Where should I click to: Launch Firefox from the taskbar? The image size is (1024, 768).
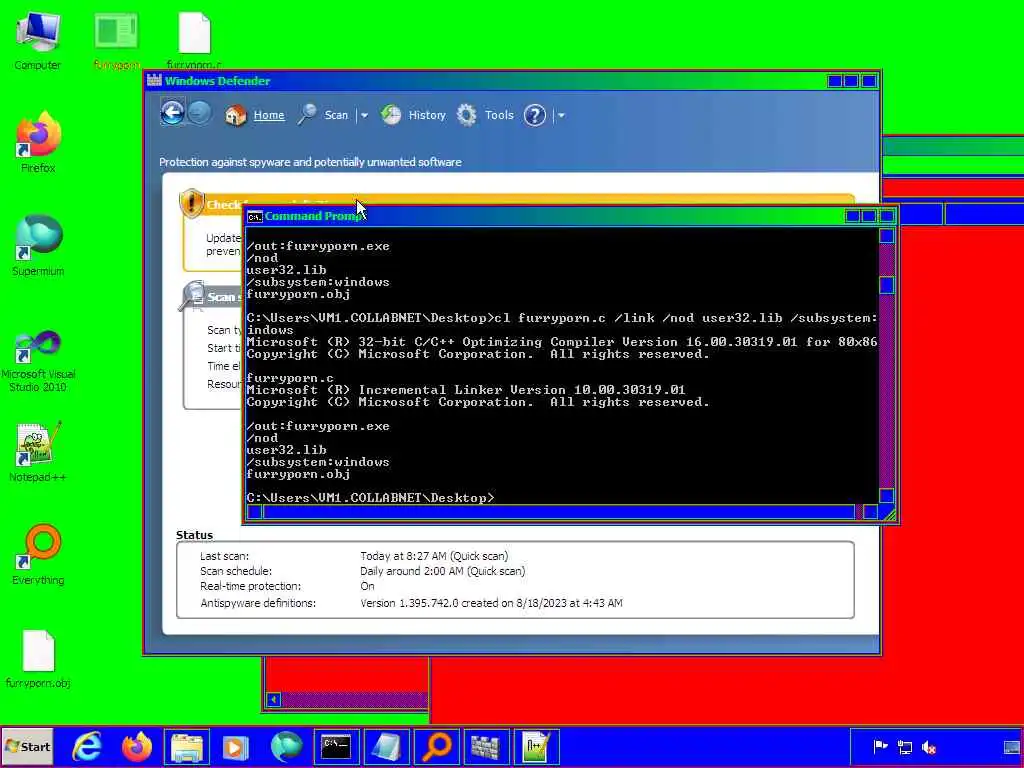pyautogui.click(x=136, y=746)
